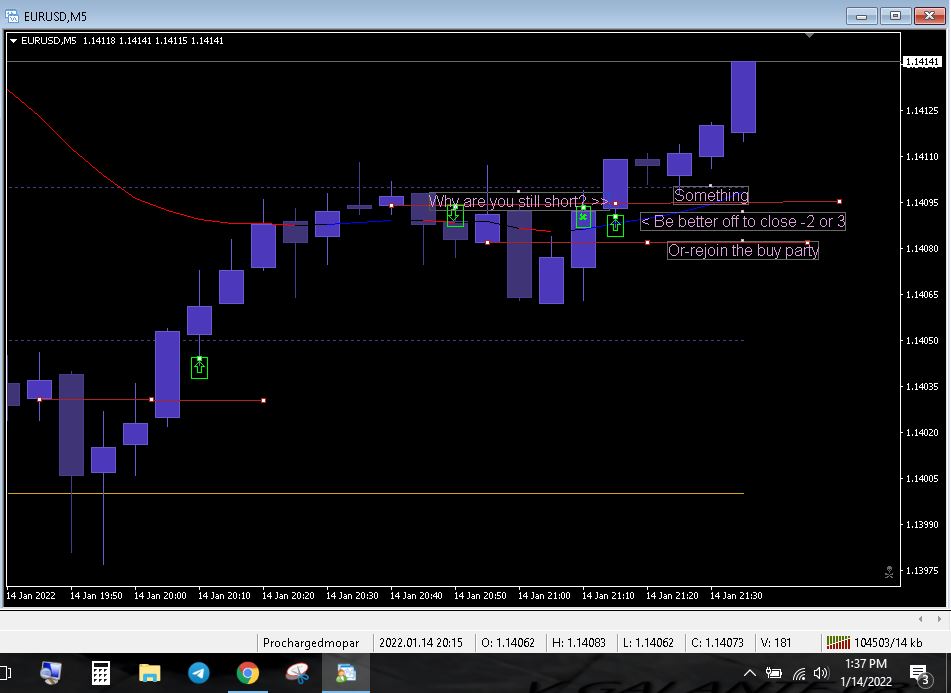Open the Snipping Tool from the taskbar
Screen dimensions: 951x693
click(297, 673)
